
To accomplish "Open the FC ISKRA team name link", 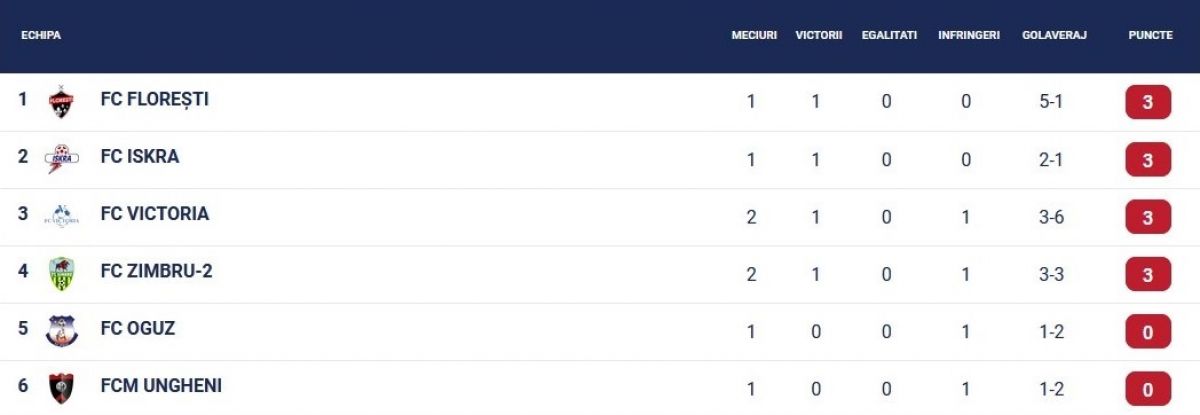I will coord(140,157).
